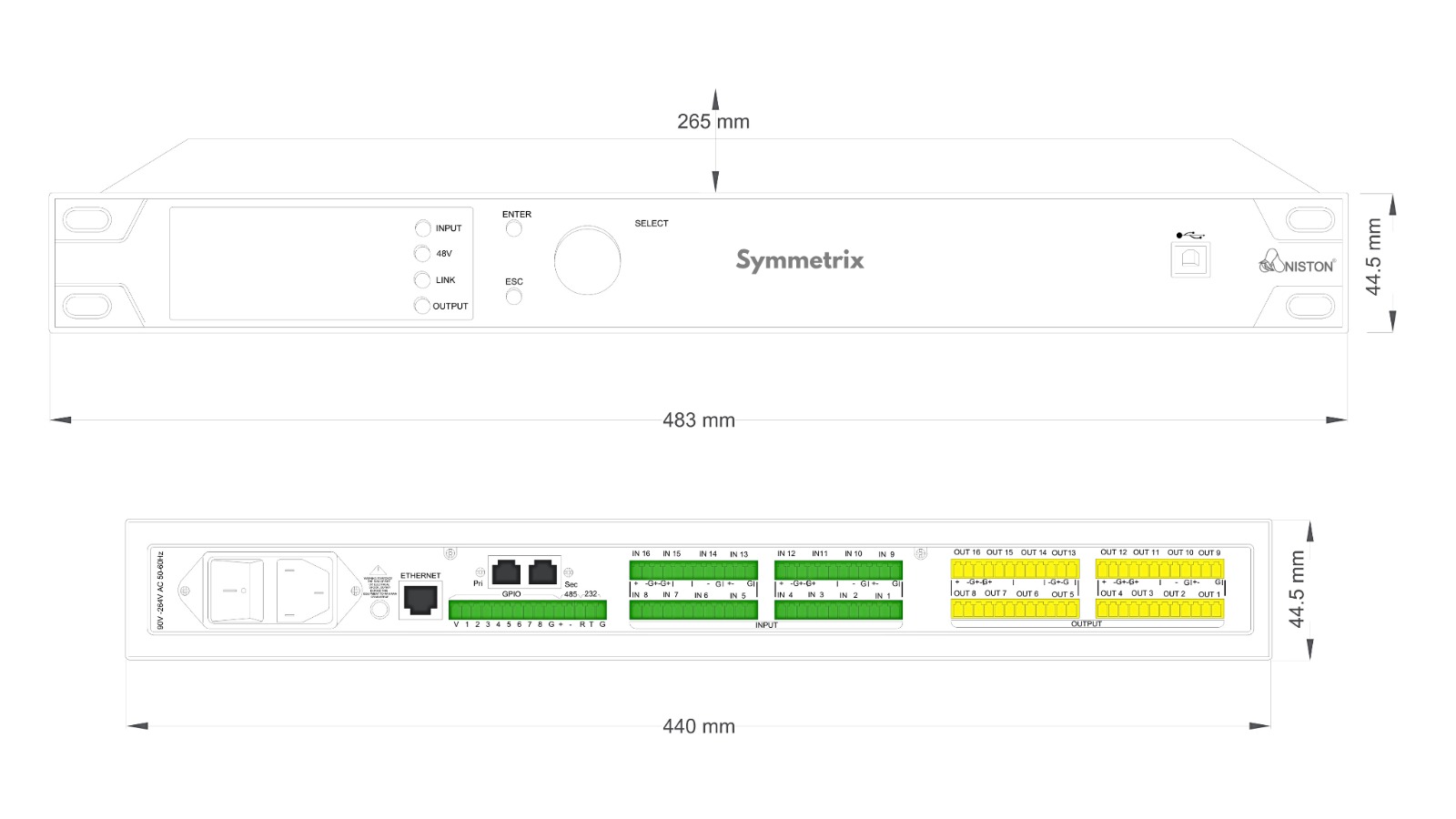Click the round OUTPUT button on the front panel
The width and height of the screenshot is (1456, 819).
[422, 306]
